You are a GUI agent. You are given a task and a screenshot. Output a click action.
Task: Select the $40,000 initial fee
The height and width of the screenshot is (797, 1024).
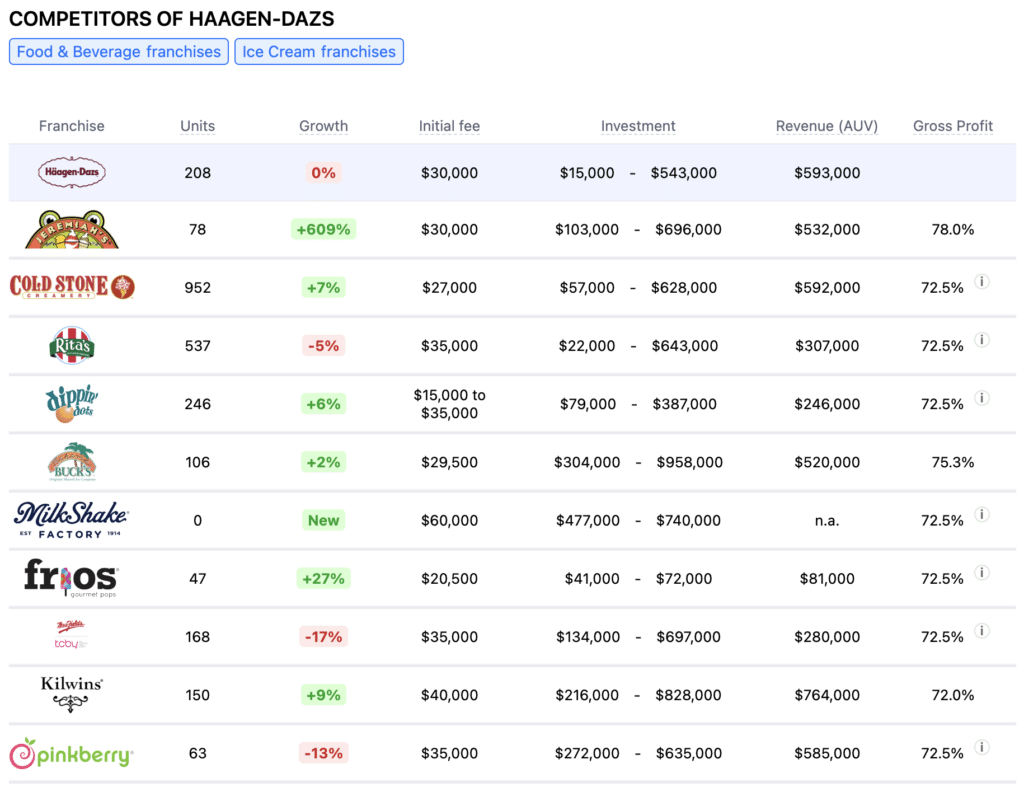449,694
